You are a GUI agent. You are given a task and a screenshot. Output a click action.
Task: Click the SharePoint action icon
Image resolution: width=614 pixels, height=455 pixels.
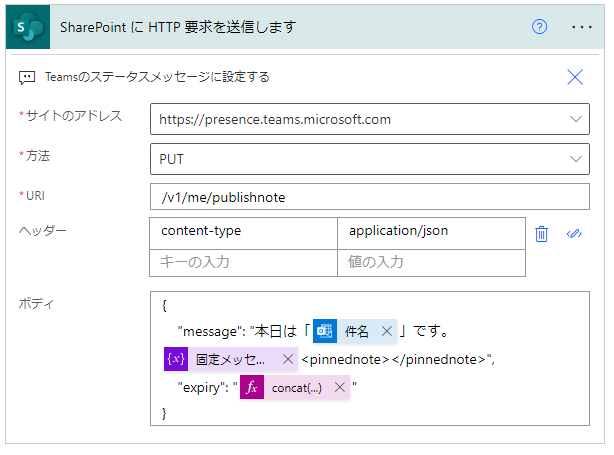(x=28, y=27)
